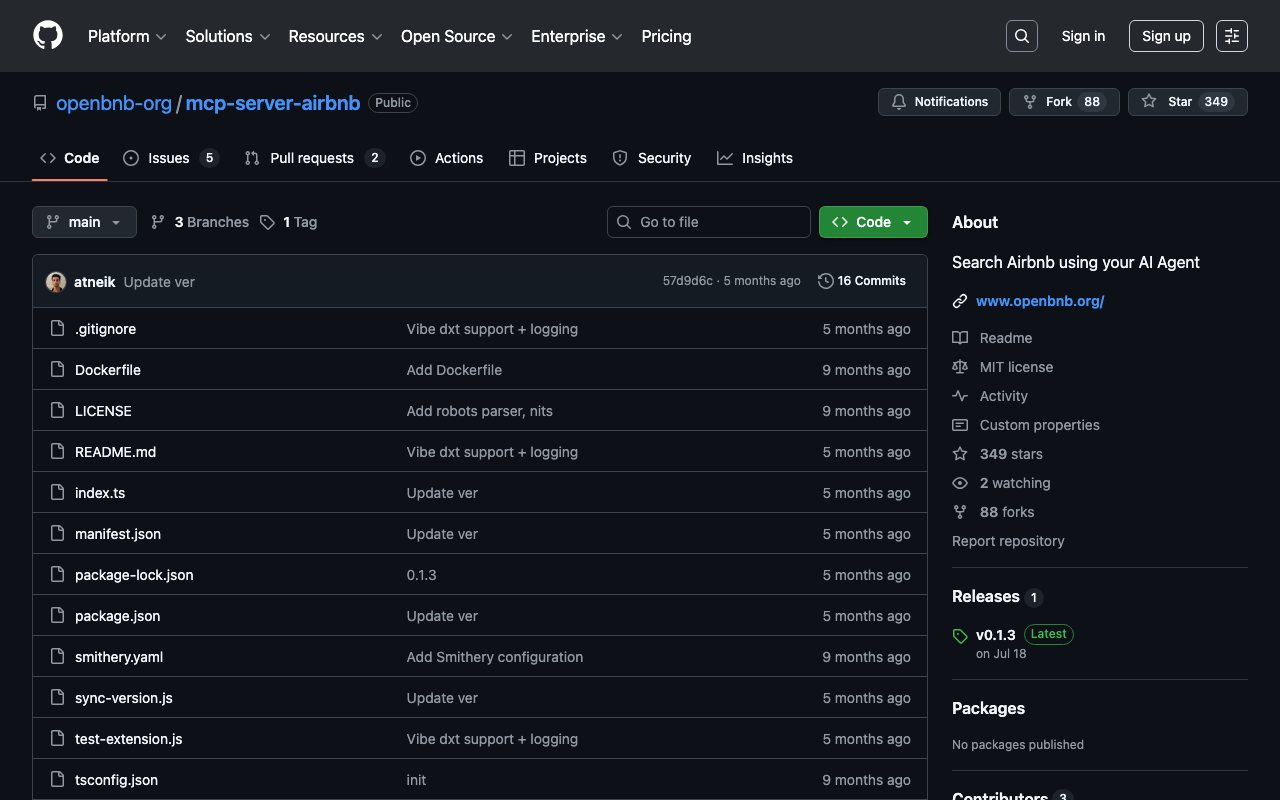Screen dimensions: 1280x800
Task: Open the appearance settings icon in header
Action: (x=1231, y=36)
